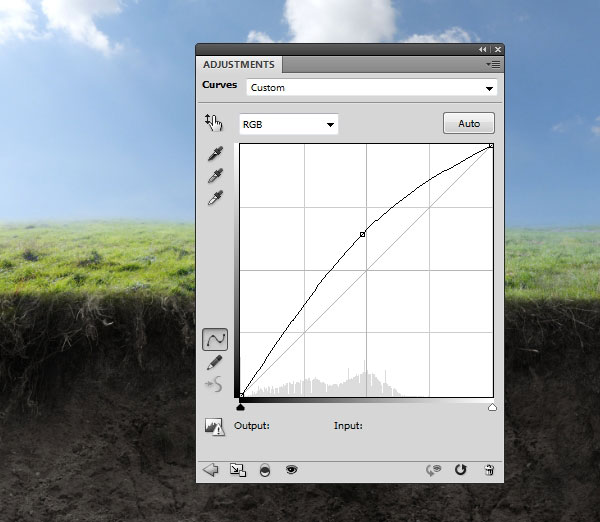Open the Adjustments panel flyout menu

[x=493, y=64]
